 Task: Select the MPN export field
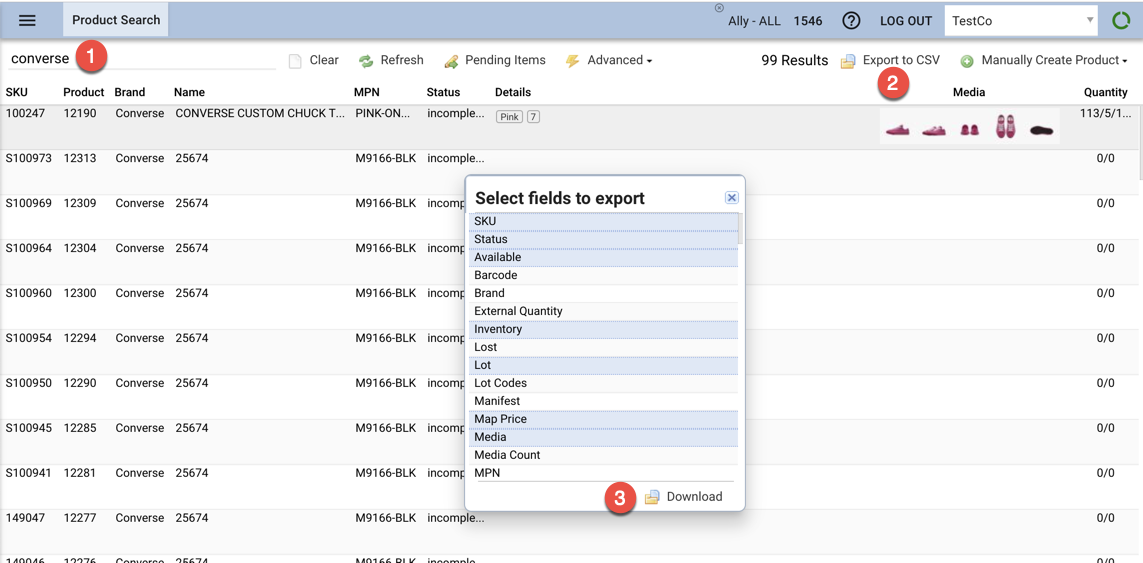tap(604, 473)
